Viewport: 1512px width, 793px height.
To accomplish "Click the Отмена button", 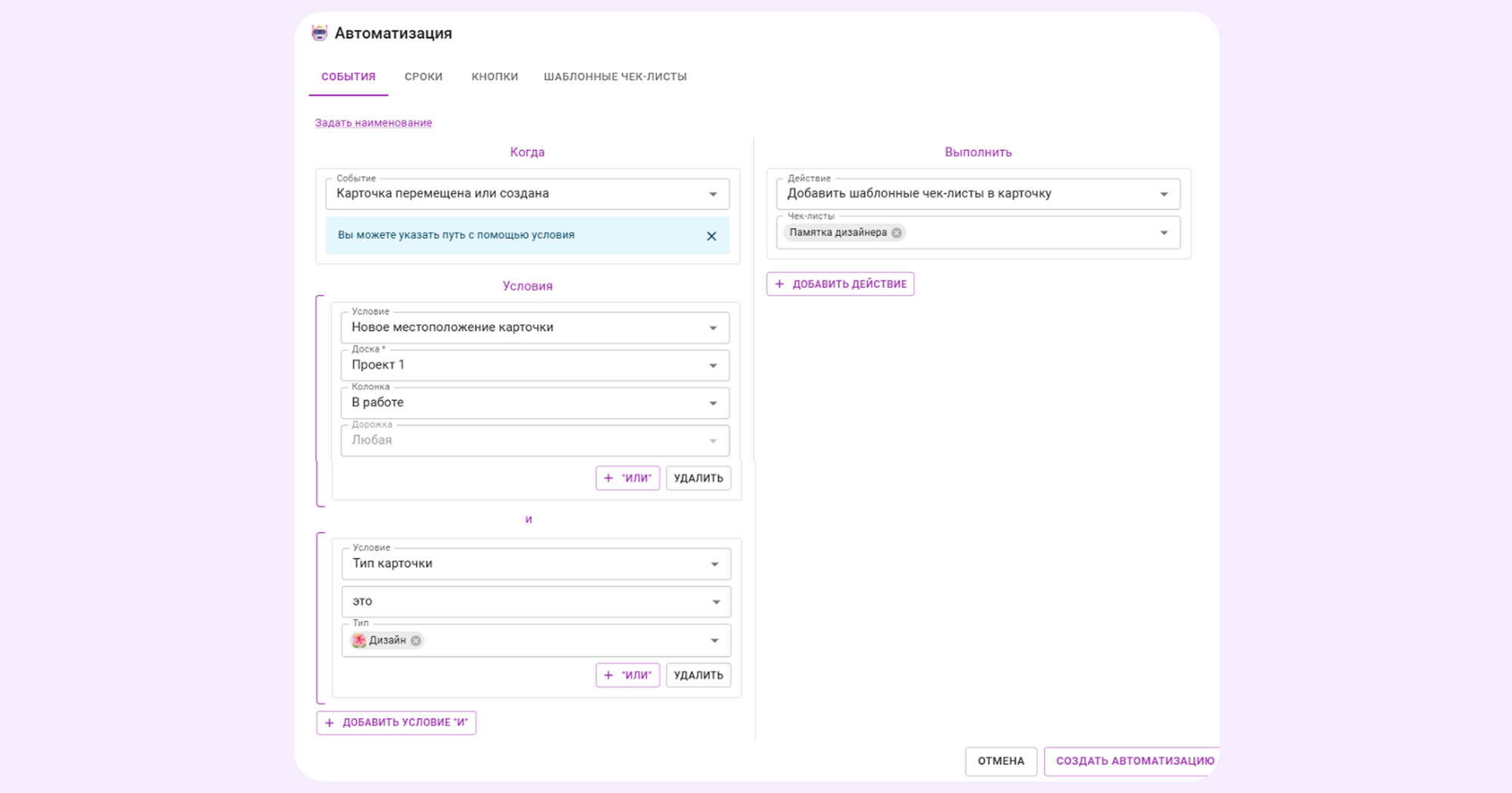I will pos(1000,761).
